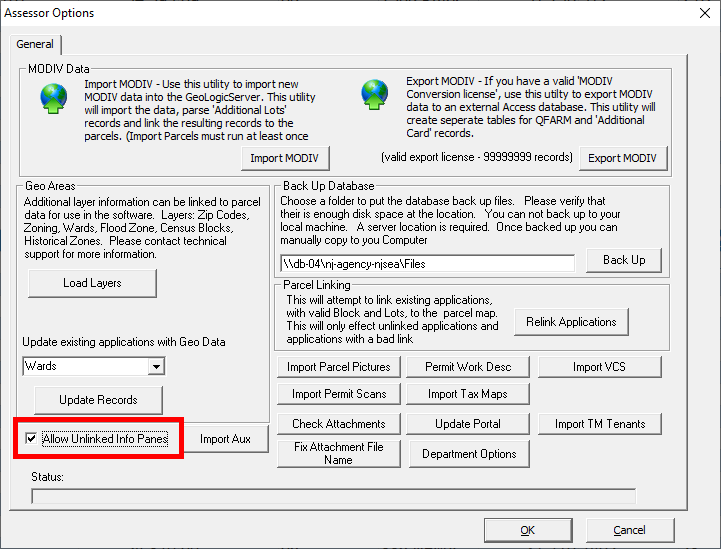Click the Status label
The image size is (721, 549).
pyautogui.click(x=47, y=477)
